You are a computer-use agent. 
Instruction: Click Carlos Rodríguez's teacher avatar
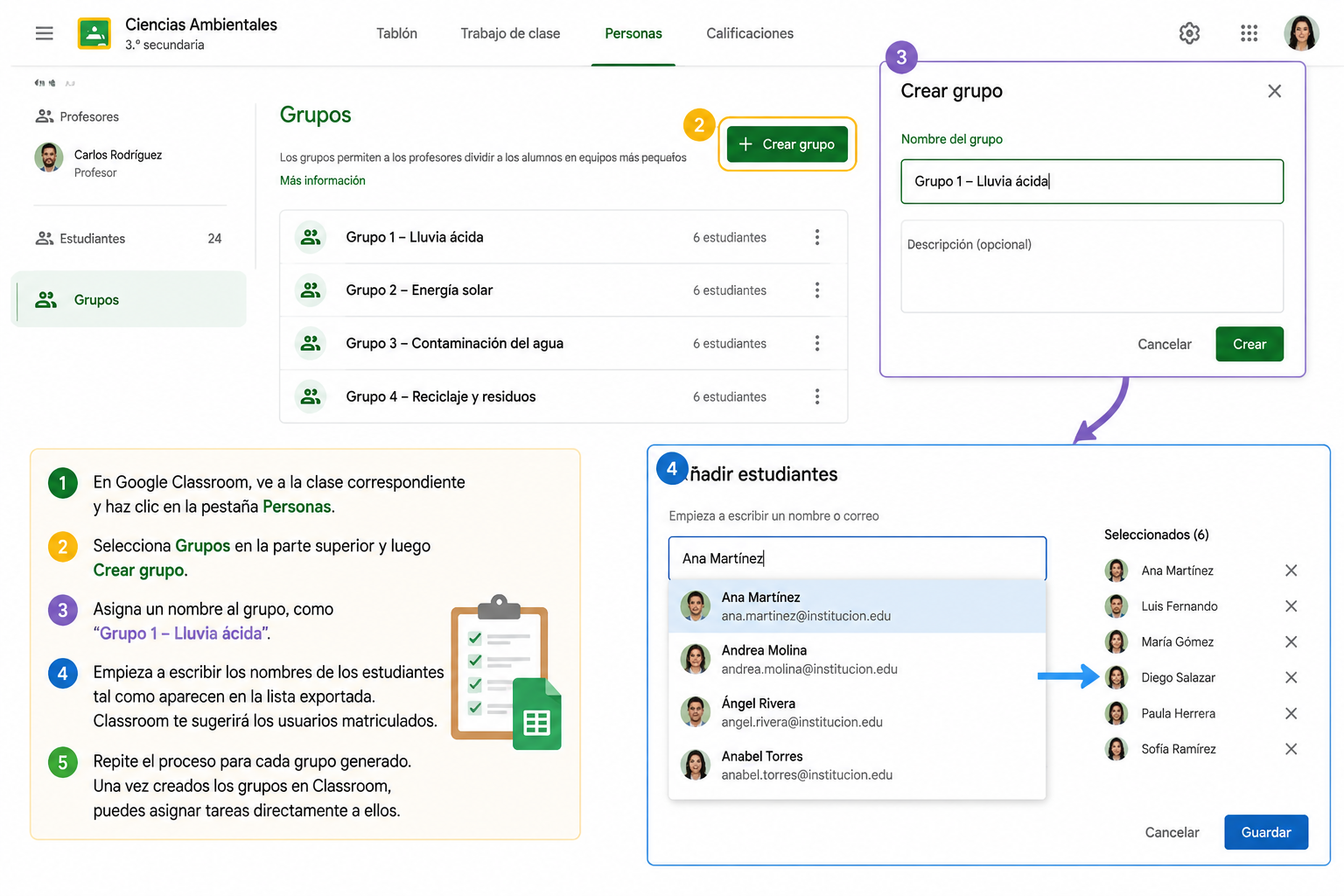(x=49, y=157)
